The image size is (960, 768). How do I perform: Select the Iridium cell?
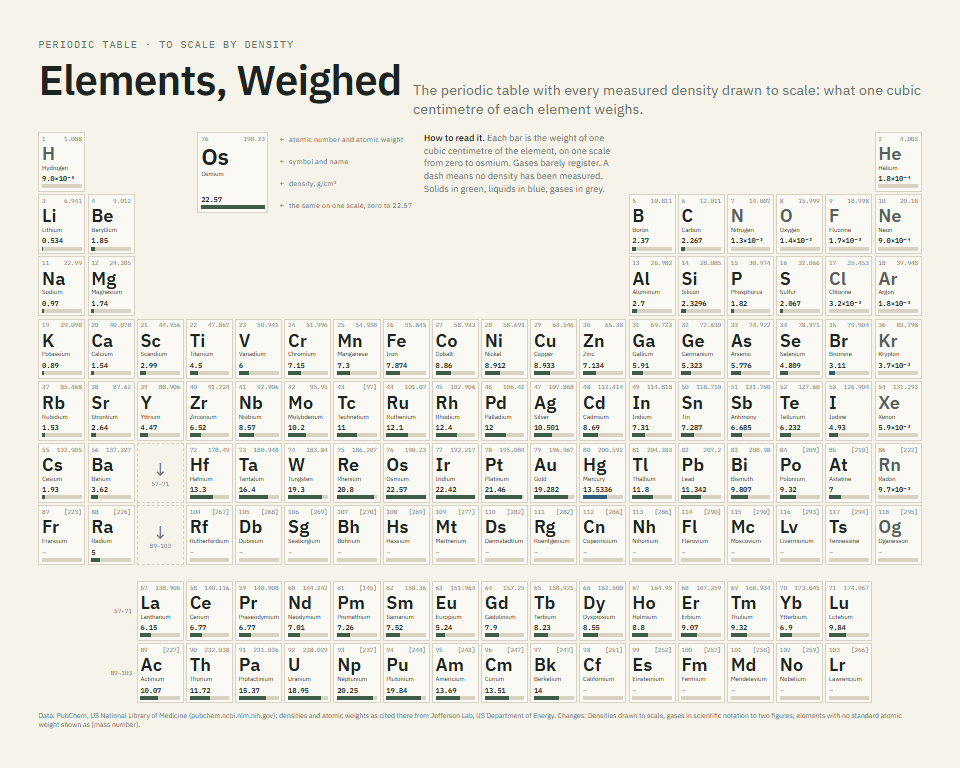pos(456,473)
